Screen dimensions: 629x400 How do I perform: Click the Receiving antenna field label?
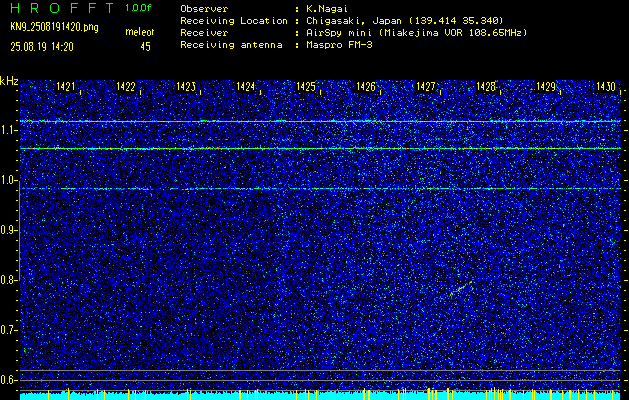pos(231,45)
